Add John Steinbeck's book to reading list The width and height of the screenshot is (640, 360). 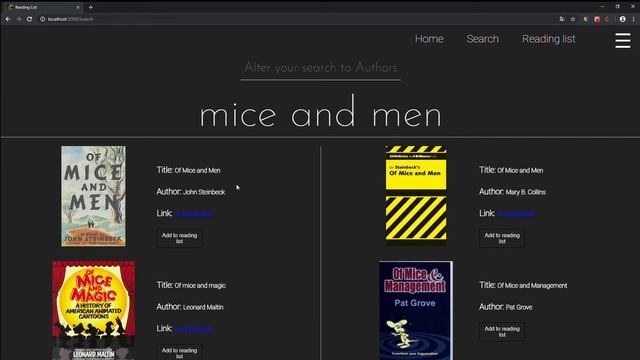[179, 238]
